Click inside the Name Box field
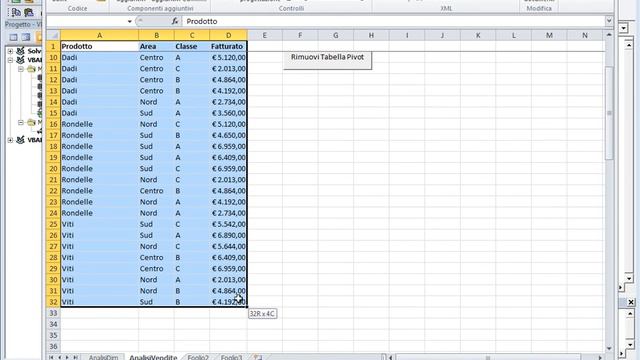 86,21
